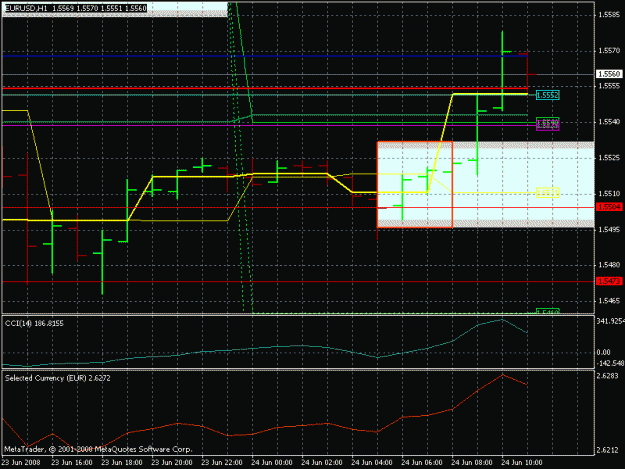Click the 24 Jun 02:00 time label
The width and height of the screenshot is (625, 469).
pos(322,463)
